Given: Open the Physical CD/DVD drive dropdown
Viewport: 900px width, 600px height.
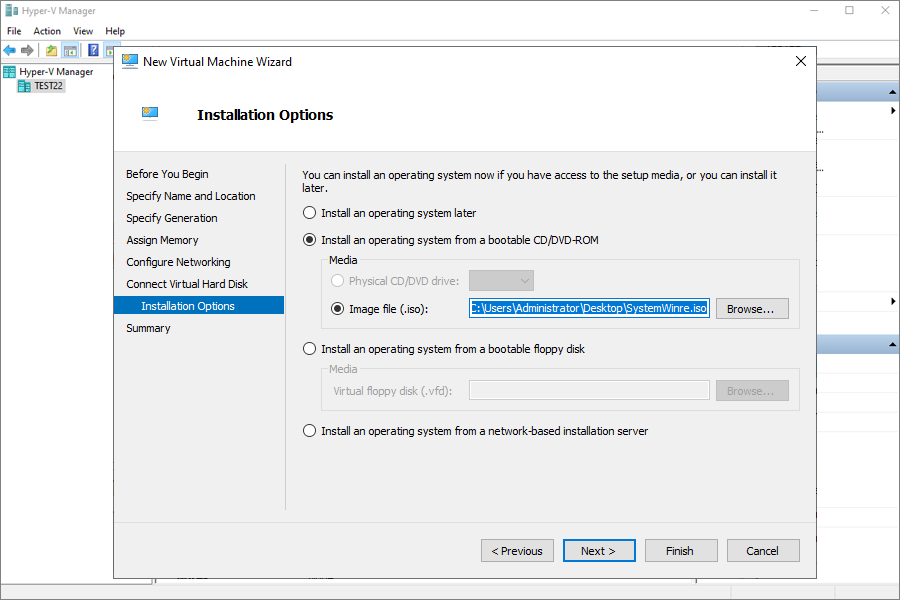Looking at the screenshot, I should 501,281.
